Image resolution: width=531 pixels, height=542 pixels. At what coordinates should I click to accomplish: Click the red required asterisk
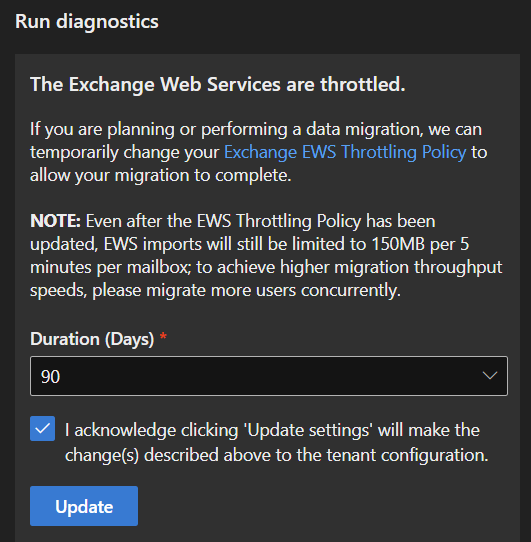[x=163, y=336]
